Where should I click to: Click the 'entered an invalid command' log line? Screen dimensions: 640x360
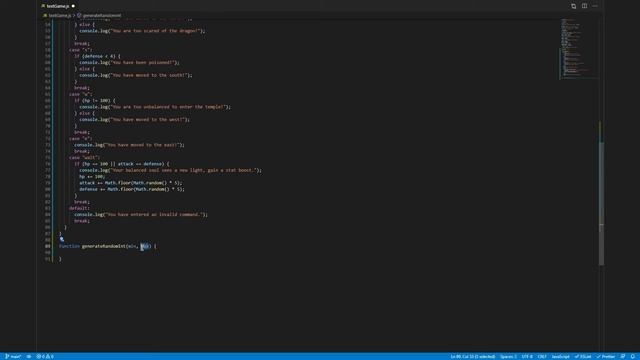tap(141, 214)
